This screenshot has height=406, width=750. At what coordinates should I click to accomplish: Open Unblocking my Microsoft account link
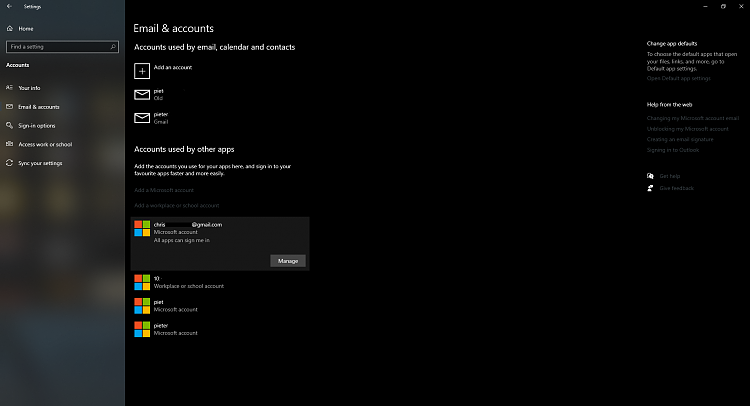tap(687, 129)
